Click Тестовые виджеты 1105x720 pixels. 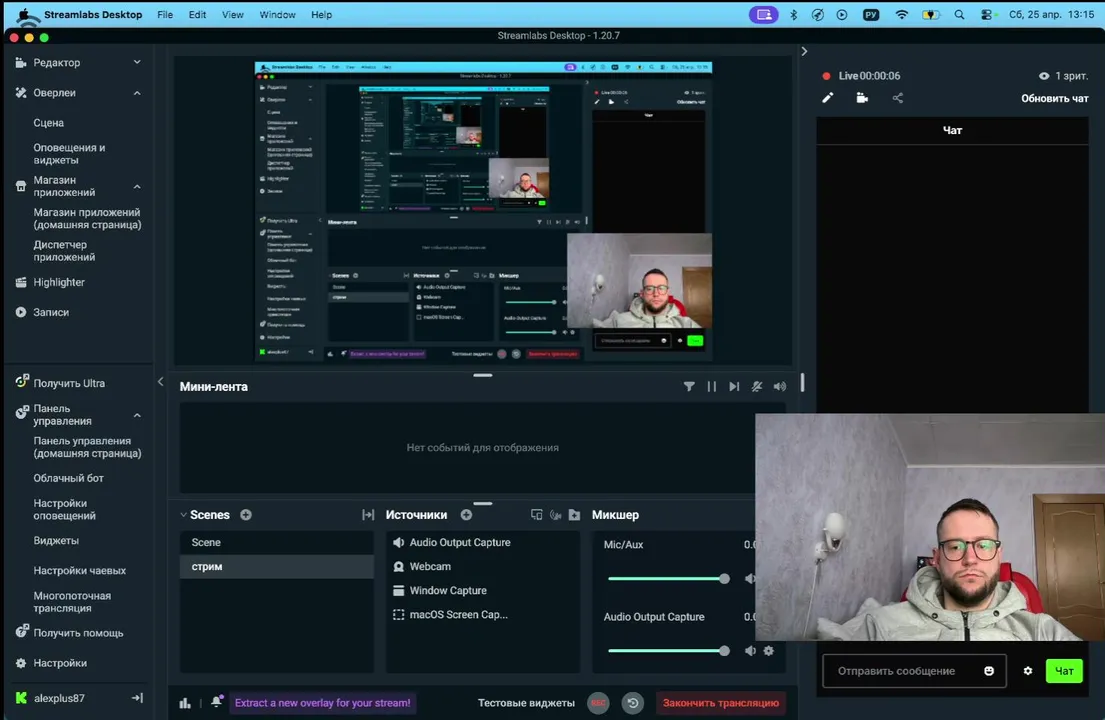526,703
